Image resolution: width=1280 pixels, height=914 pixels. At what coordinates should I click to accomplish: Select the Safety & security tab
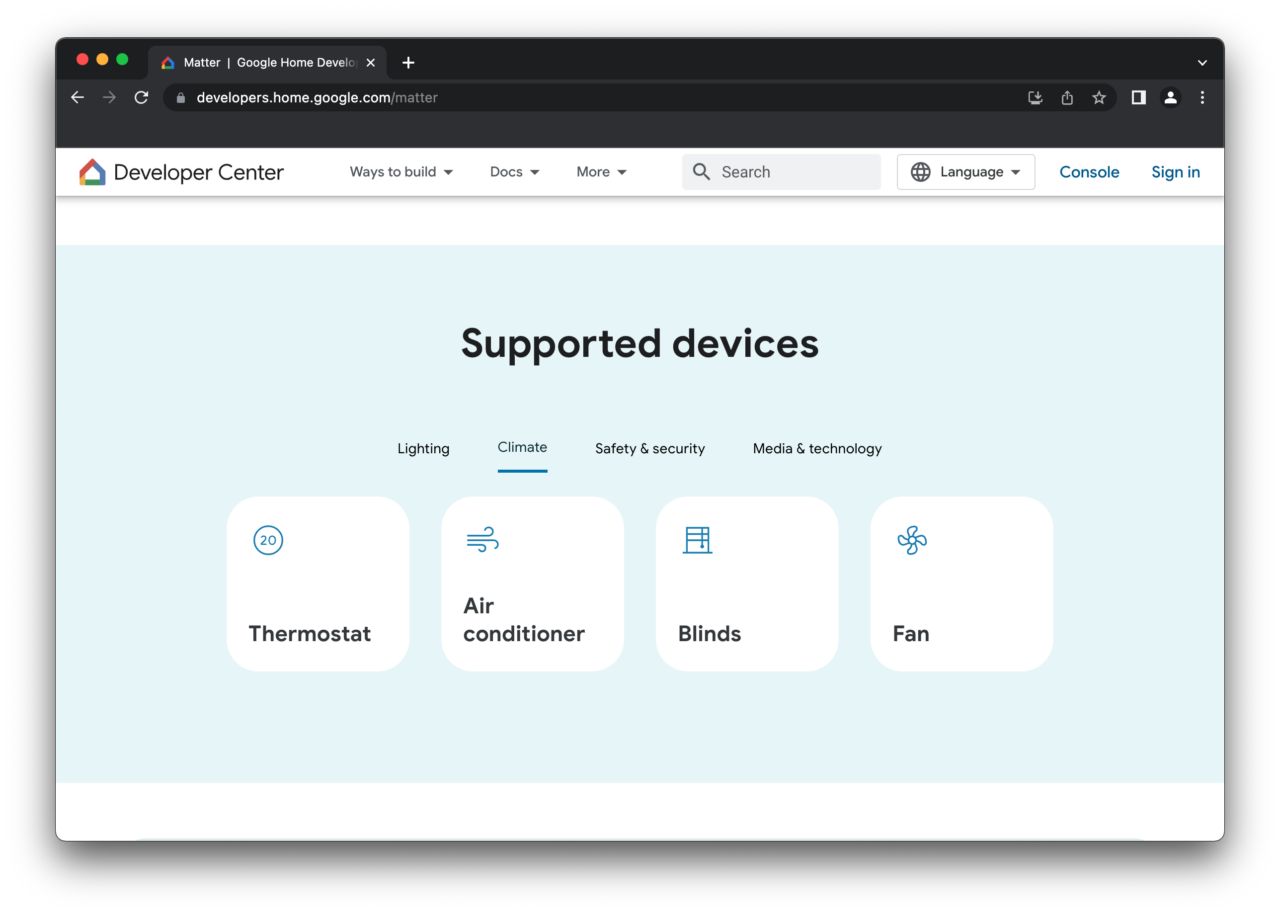tap(649, 448)
